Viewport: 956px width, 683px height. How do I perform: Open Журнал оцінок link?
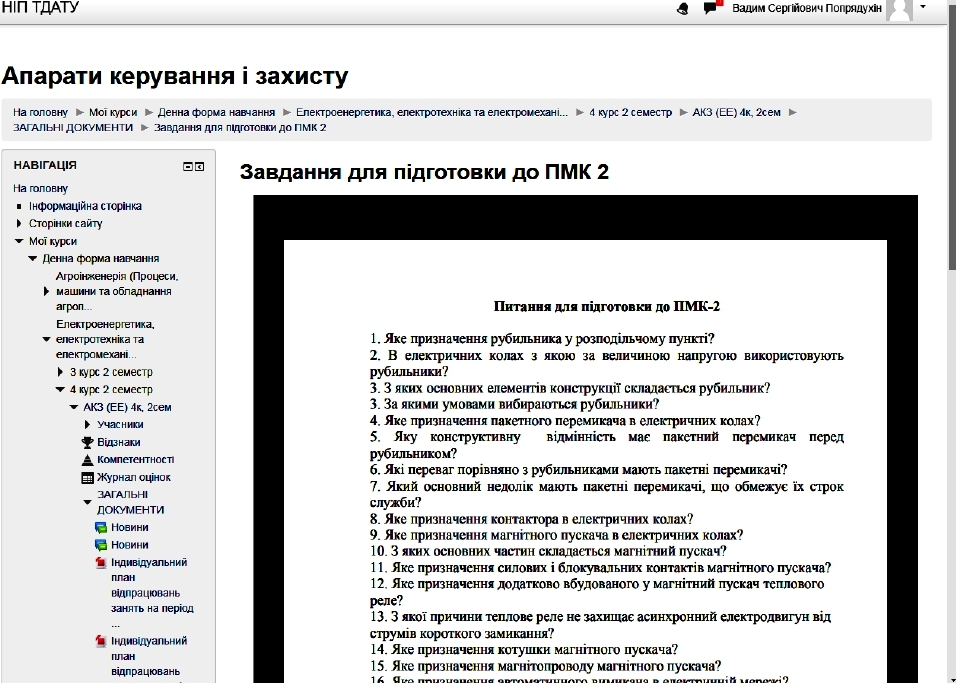point(134,477)
